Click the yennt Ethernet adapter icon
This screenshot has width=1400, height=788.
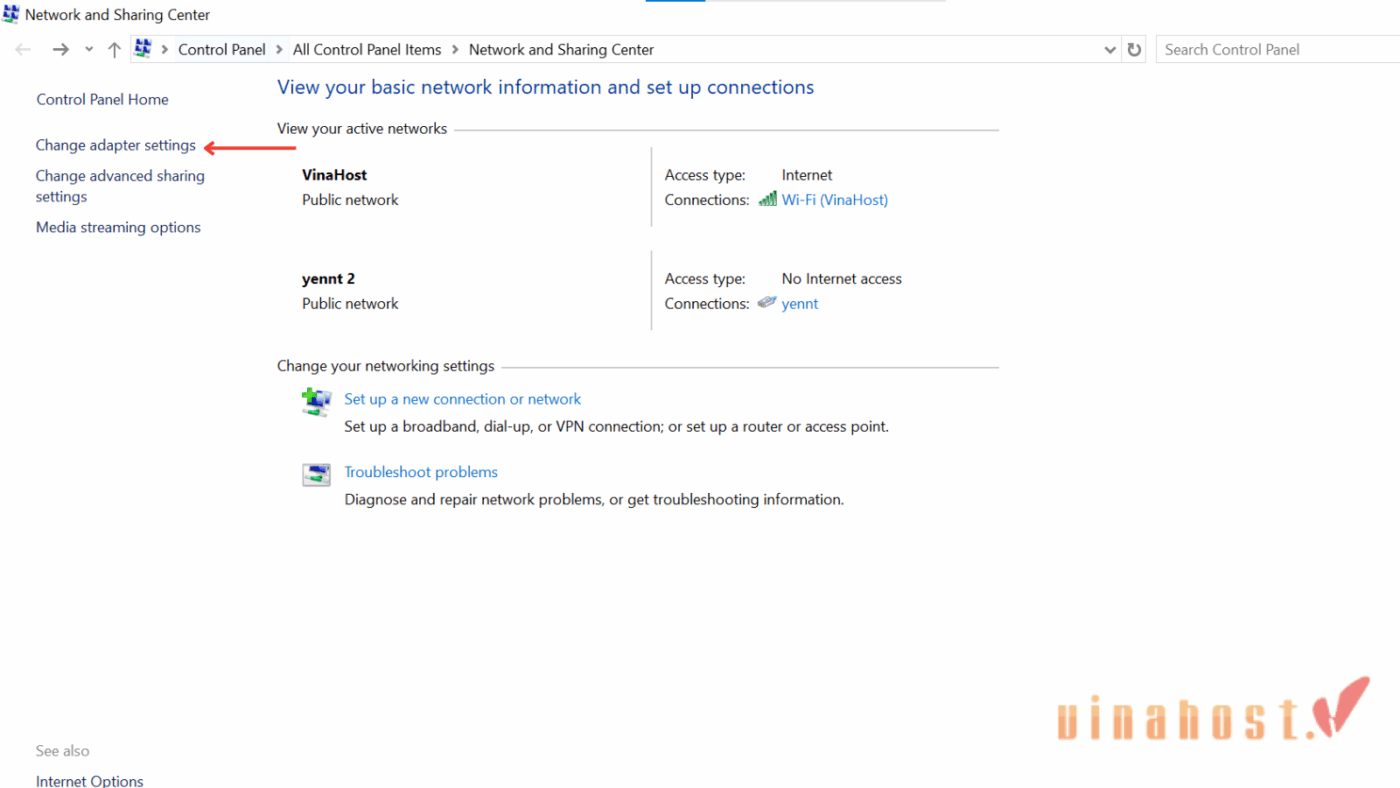tap(767, 303)
